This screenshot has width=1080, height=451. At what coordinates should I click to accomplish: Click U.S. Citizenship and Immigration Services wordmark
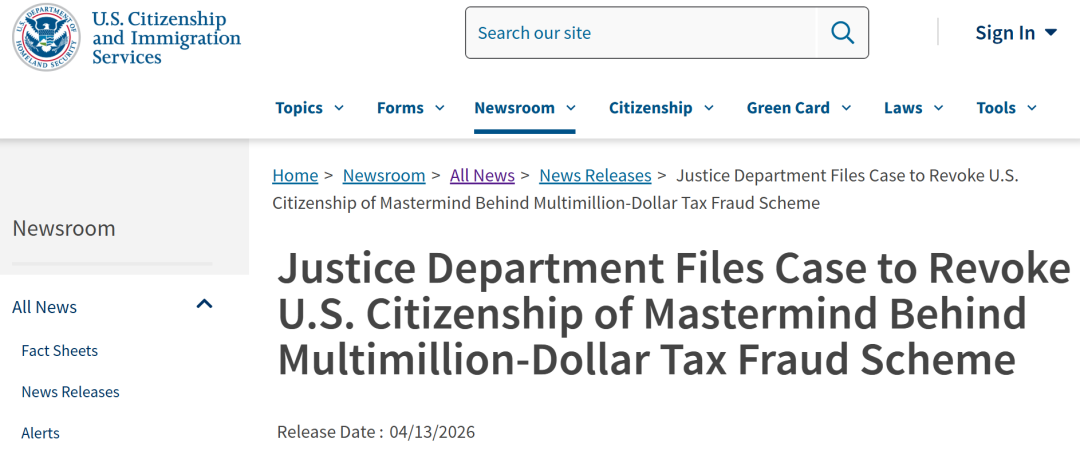click(x=165, y=38)
